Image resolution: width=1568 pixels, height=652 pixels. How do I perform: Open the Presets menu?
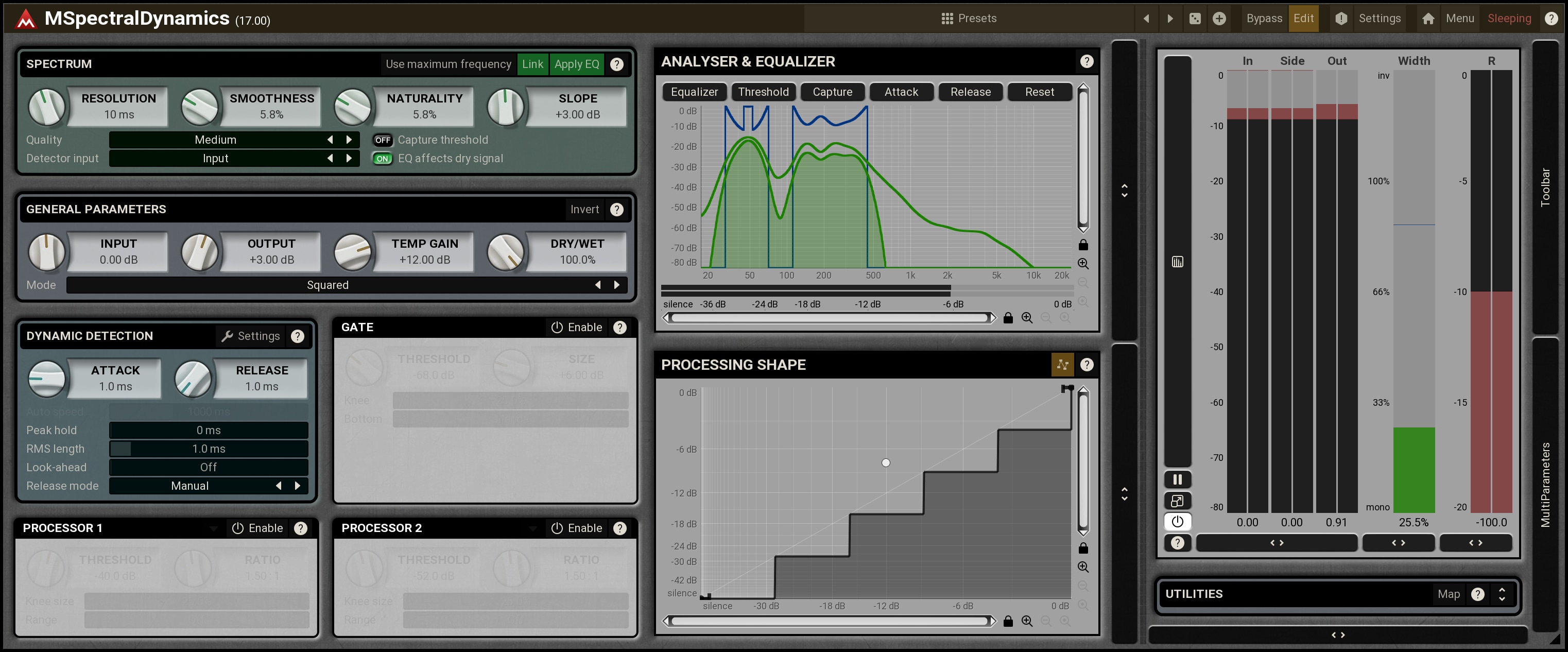tap(969, 18)
